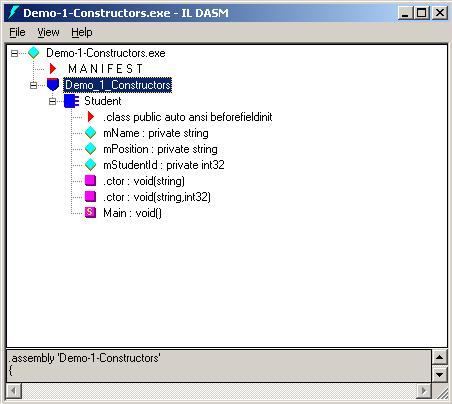Click magenta square of .ctor void(string)

[x=90, y=181]
